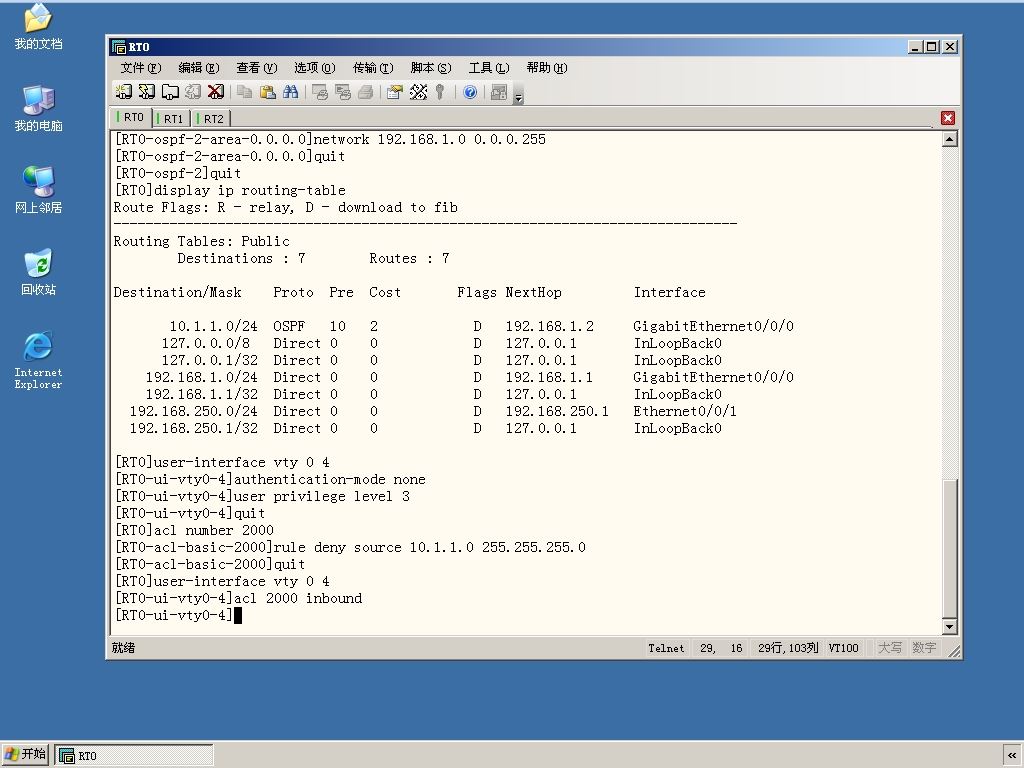The height and width of the screenshot is (768, 1024).
Task: Click the Print Screen toolbar icon
Action: click(319, 92)
